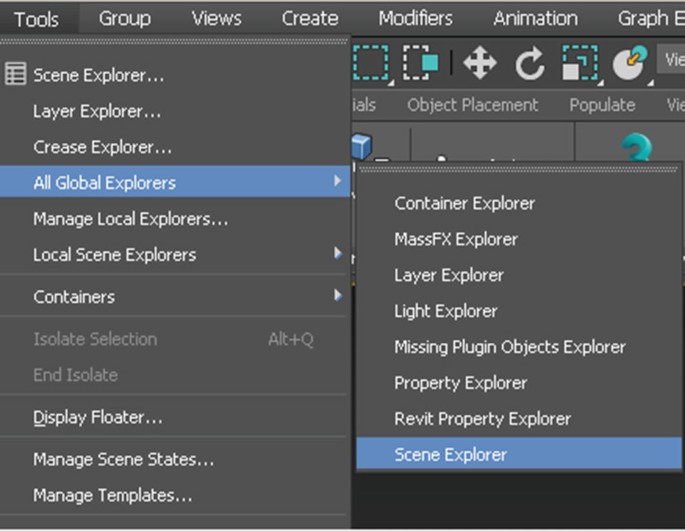The width and height of the screenshot is (685, 531).
Task: Click the Scene Explorer list icon in Tools menu
Action: coord(16,75)
